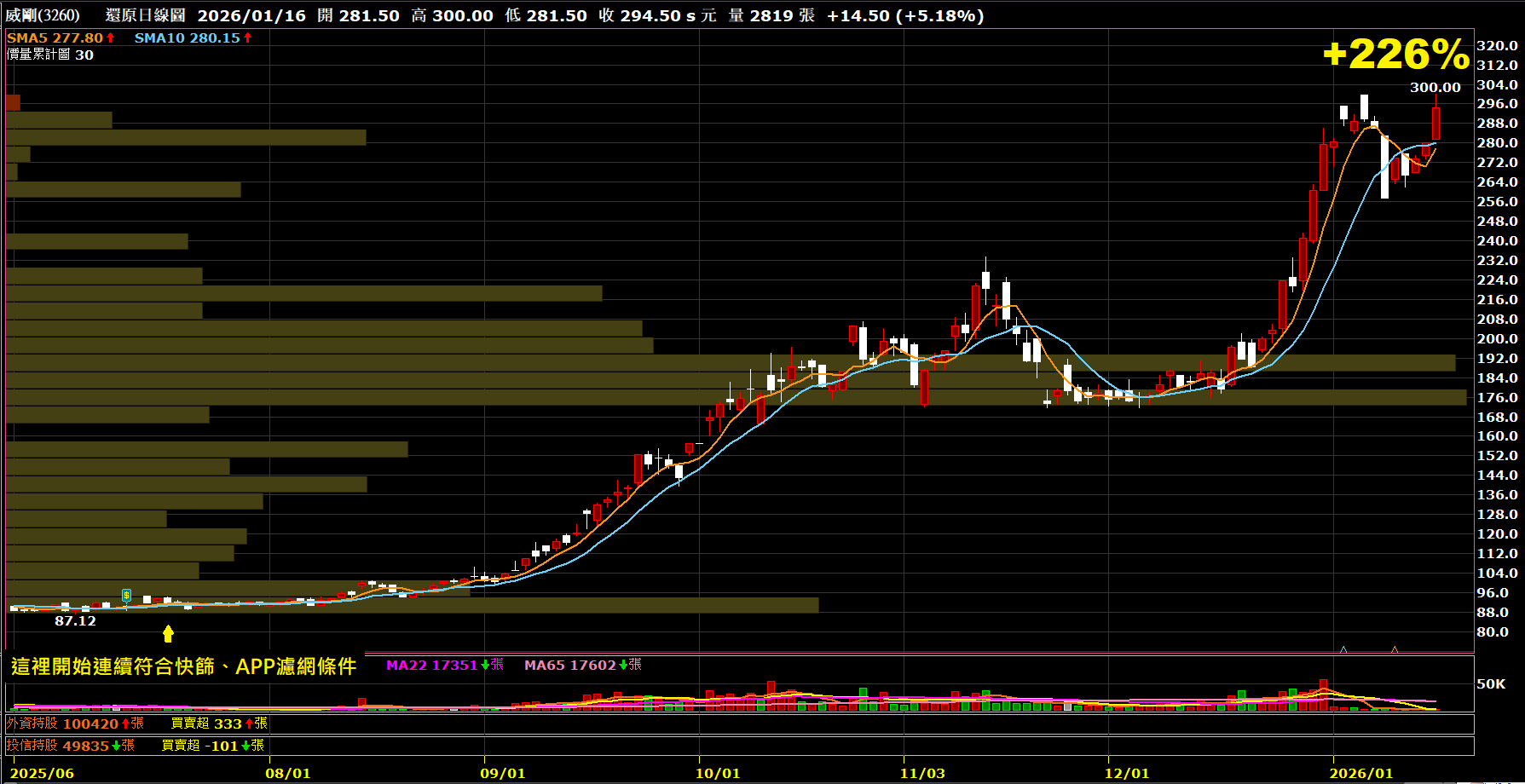Viewport: 1525px width, 784px height.
Task: Click the 高 300.00 value in header
Action: [x=453, y=15]
